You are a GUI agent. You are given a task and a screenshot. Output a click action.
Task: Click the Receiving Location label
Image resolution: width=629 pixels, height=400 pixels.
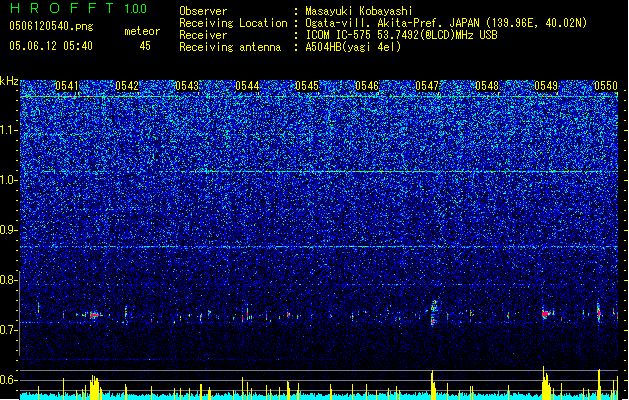click(x=233, y=23)
